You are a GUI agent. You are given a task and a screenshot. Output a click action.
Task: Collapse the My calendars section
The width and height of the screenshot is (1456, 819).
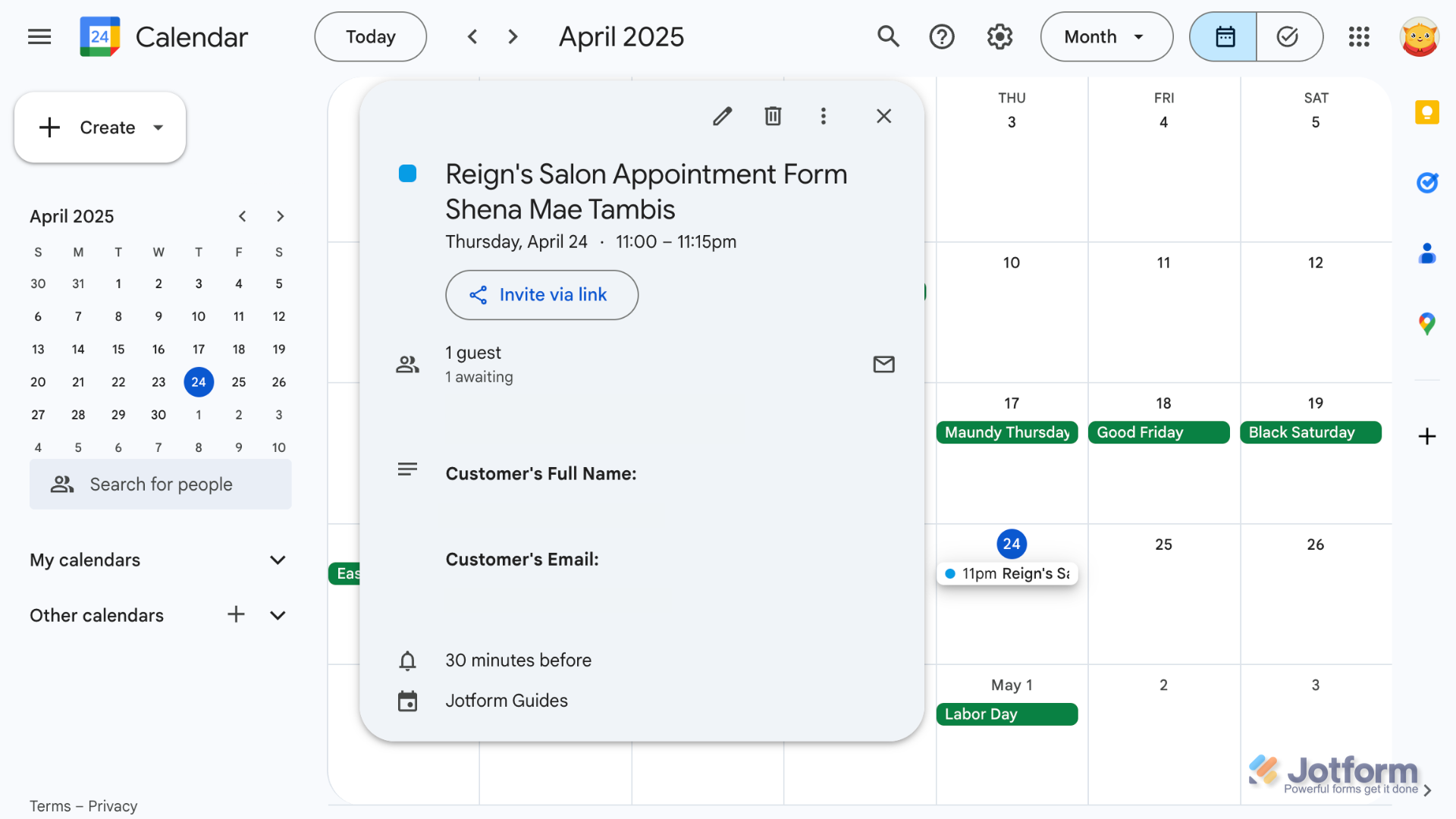[x=278, y=560]
